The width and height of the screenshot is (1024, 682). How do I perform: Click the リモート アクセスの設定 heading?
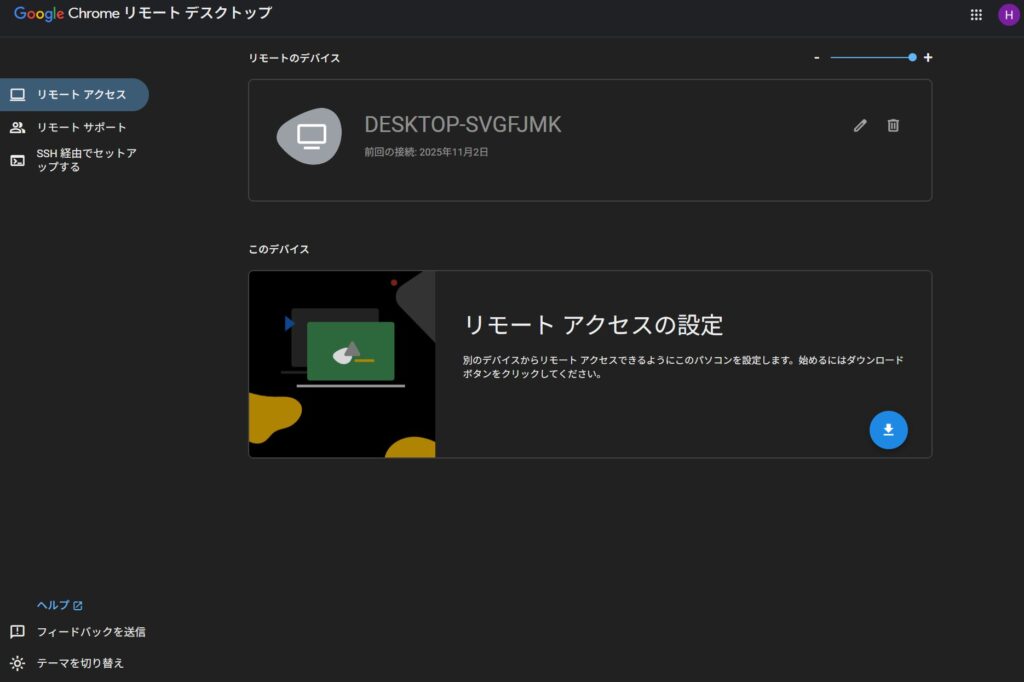pyautogui.click(x=593, y=325)
